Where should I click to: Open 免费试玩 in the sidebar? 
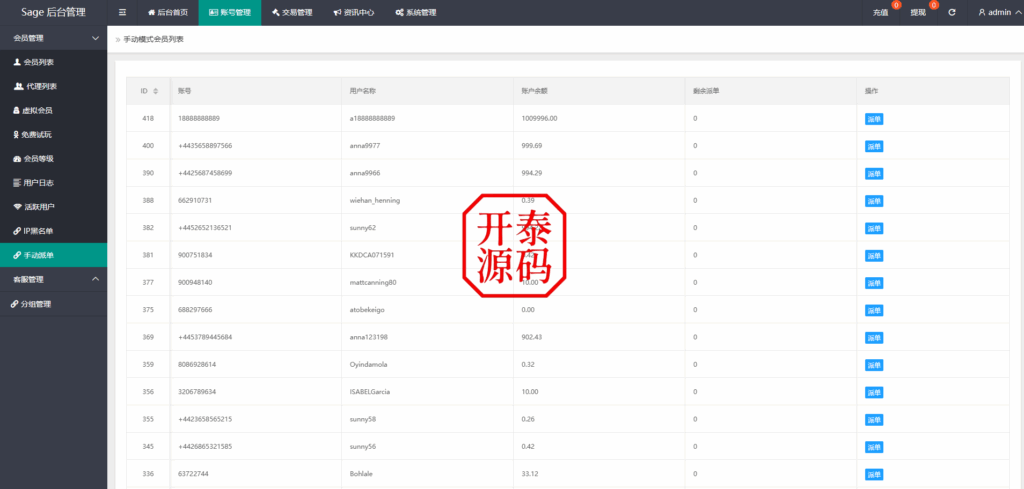tap(54, 134)
